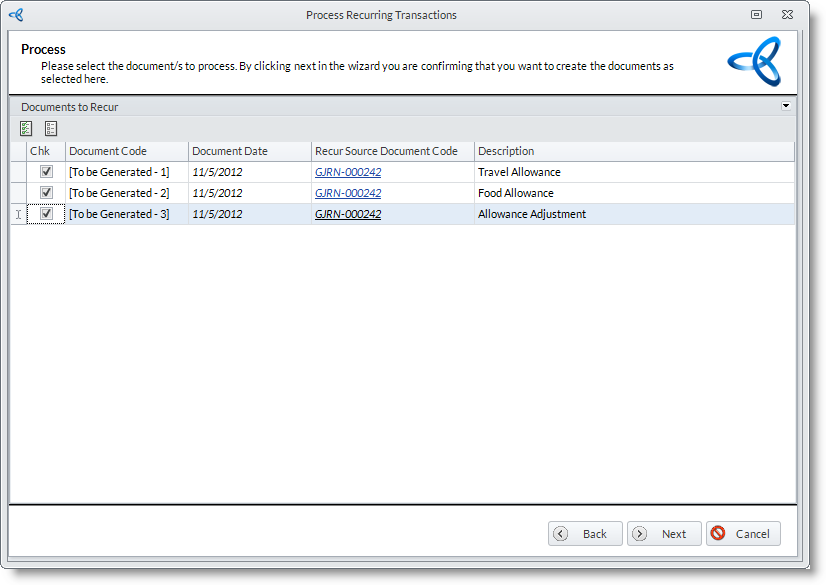
Task: Toggle the Food Allowance row checkbox
Action: 46,193
